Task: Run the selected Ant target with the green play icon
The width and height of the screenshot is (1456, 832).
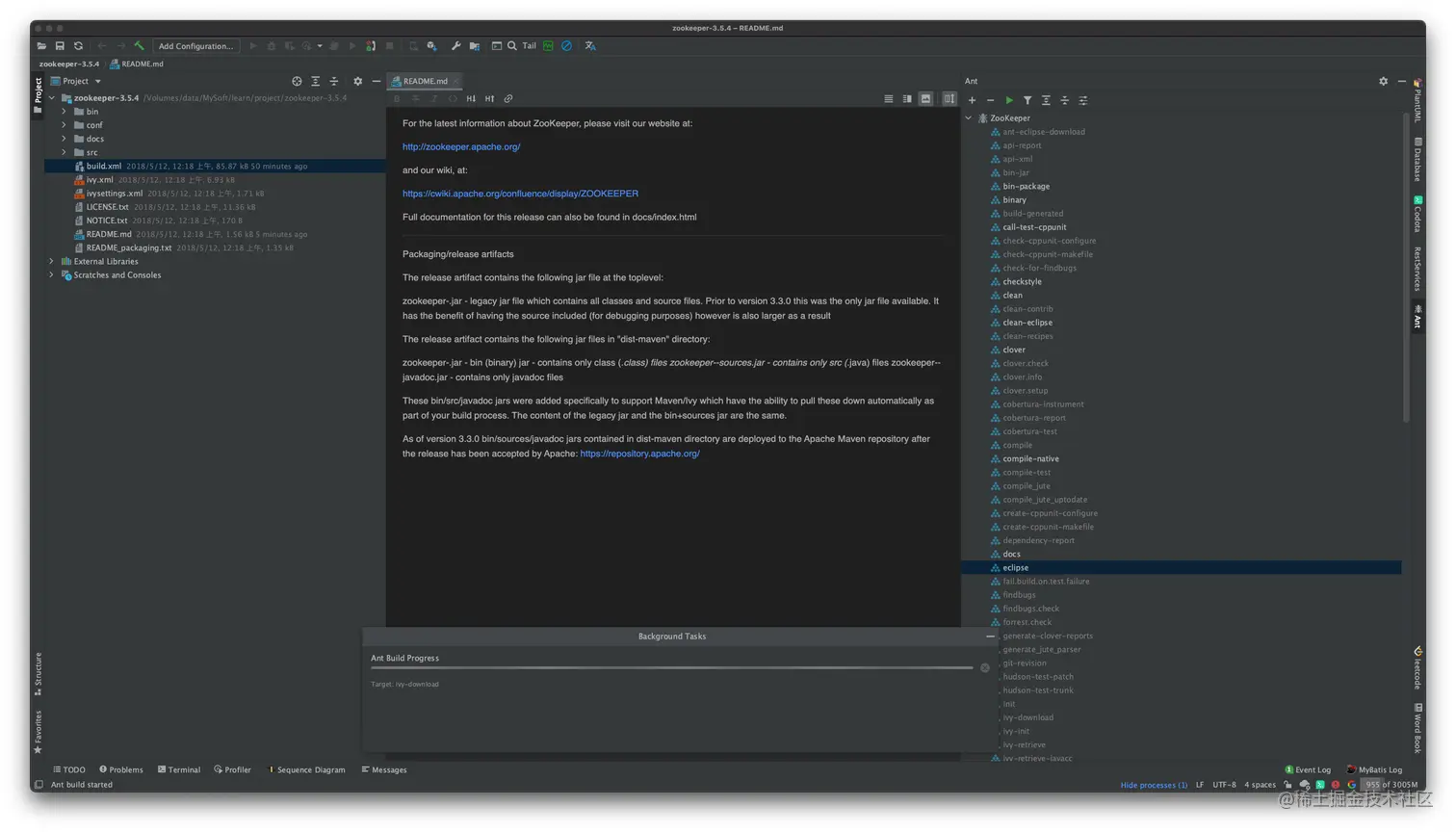Action: (x=1009, y=100)
